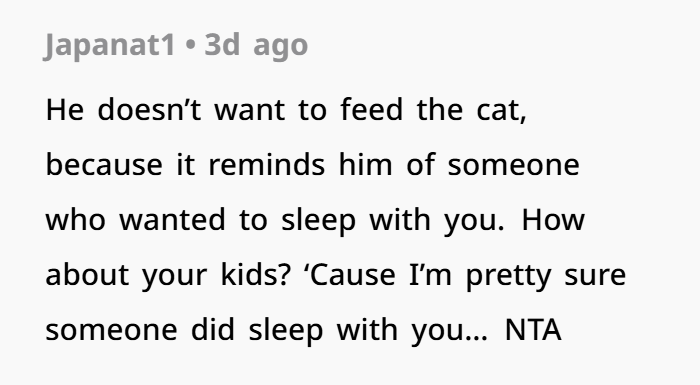The image size is (700, 385).
Task: Click the line starting "who wanted to sleep"
Action: [315, 220]
